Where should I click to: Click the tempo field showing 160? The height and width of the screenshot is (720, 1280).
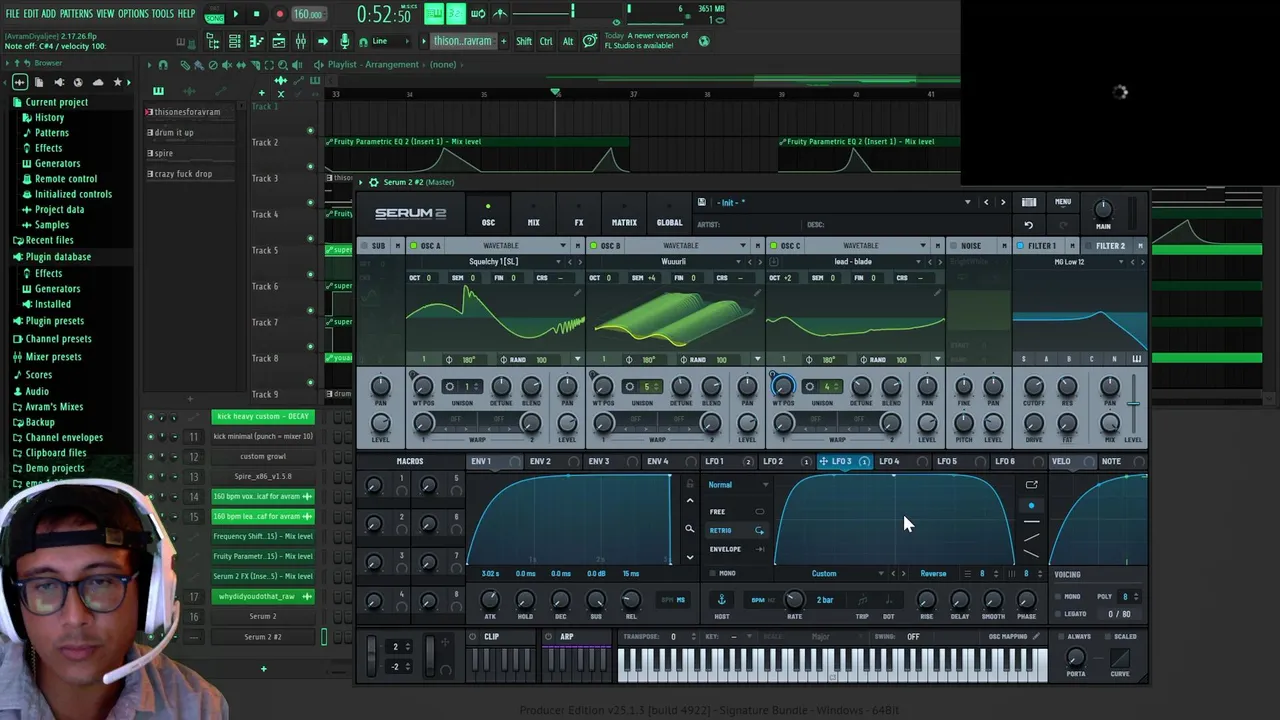click(x=308, y=14)
